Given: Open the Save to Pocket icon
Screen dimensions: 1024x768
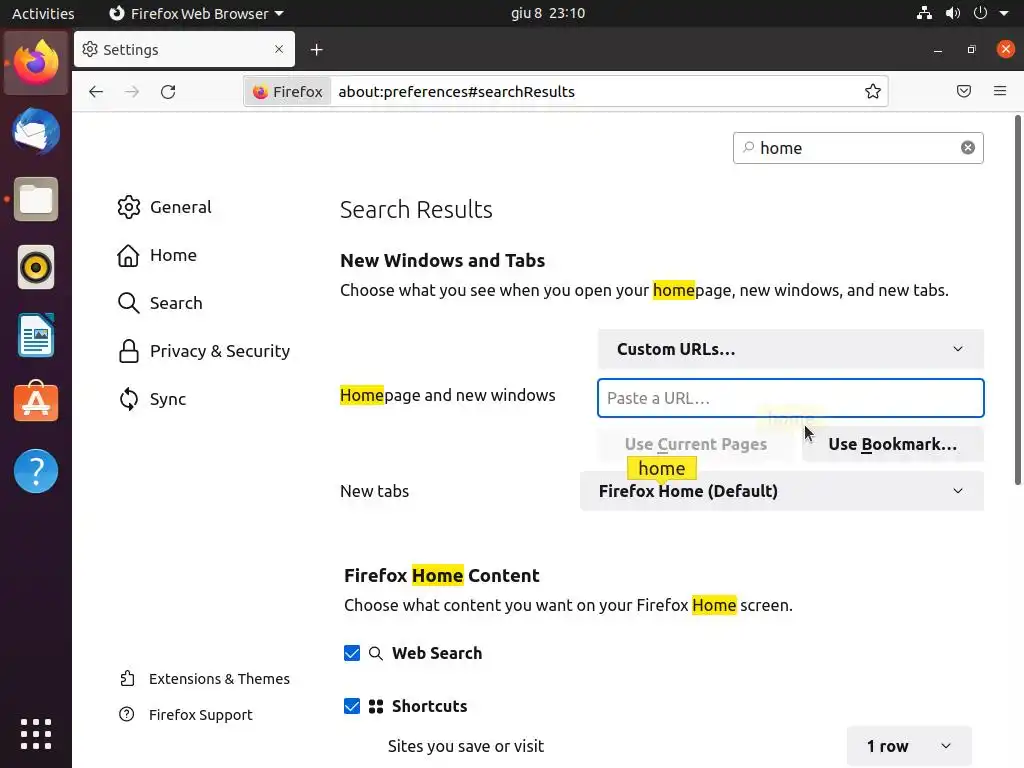Looking at the screenshot, I should pyautogui.click(x=964, y=92).
